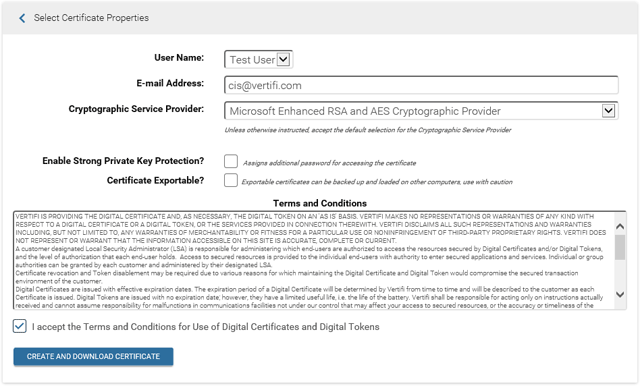
Task: Click the back chevron beside Select Certificate Properties
Action: 22,18
